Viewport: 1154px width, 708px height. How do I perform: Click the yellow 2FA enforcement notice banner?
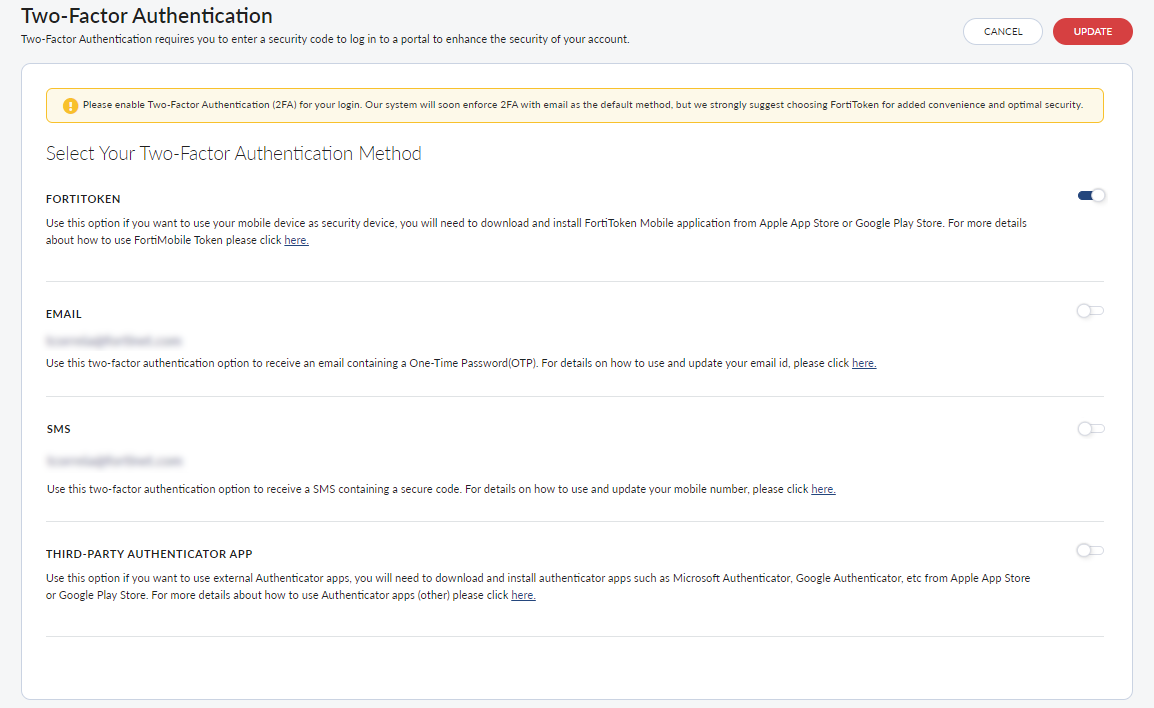[573, 104]
